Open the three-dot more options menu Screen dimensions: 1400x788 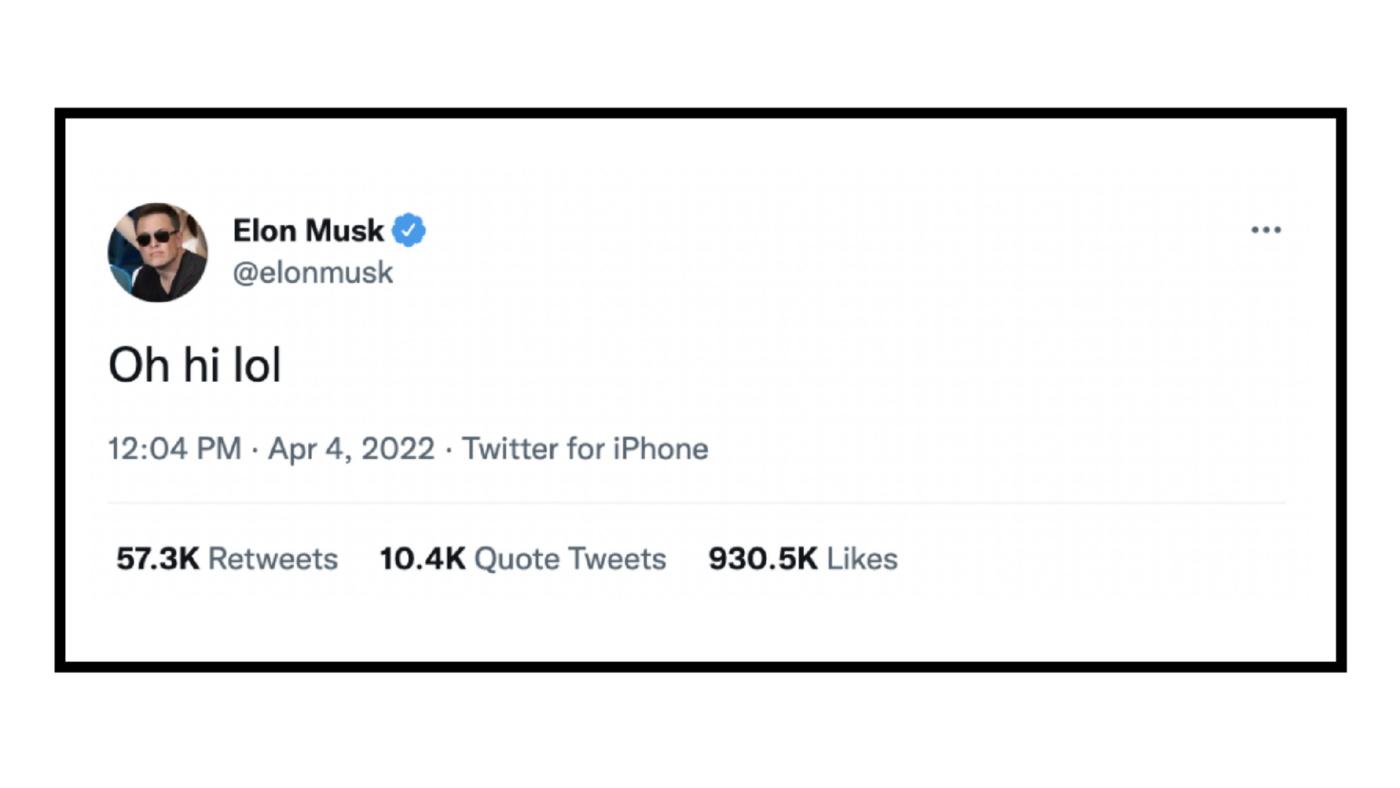click(1266, 231)
